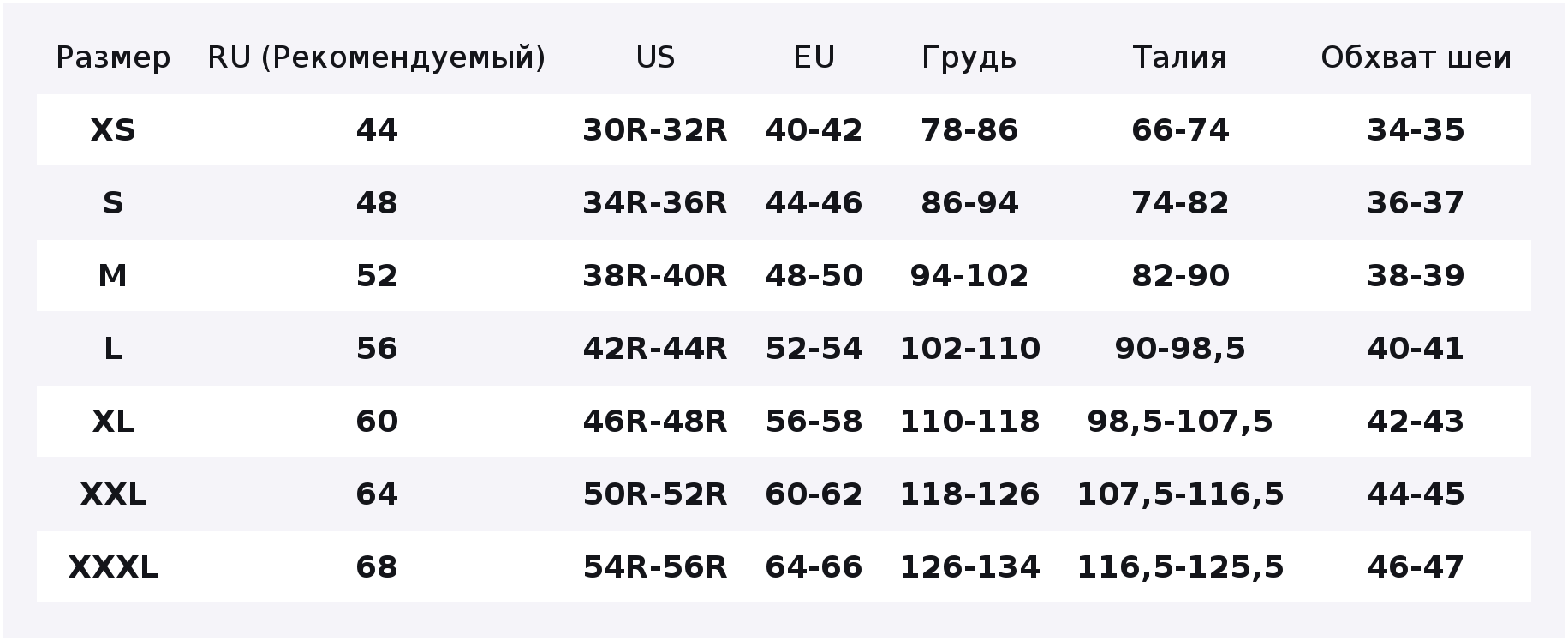Click the US value 38R-40R
The image size is (1568, 641).
[x=655, y=276]
